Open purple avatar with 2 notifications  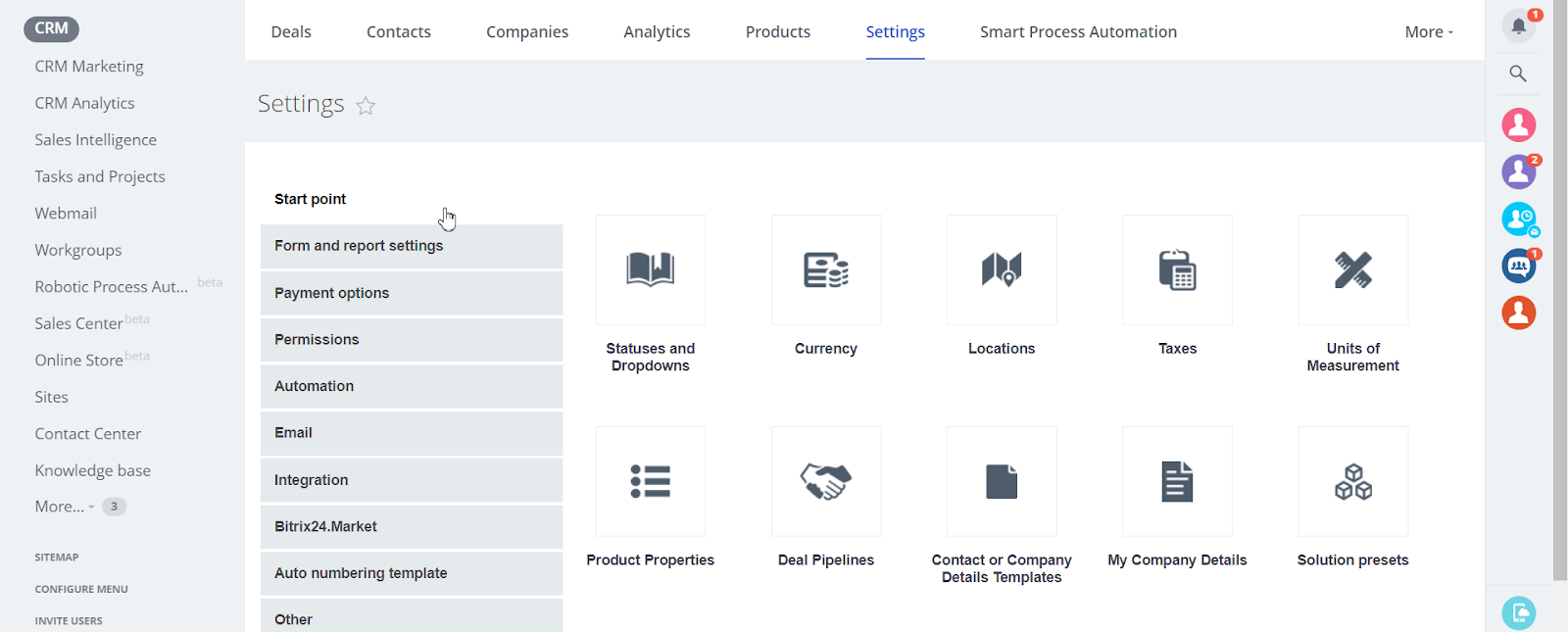(x=1519, y=171)
